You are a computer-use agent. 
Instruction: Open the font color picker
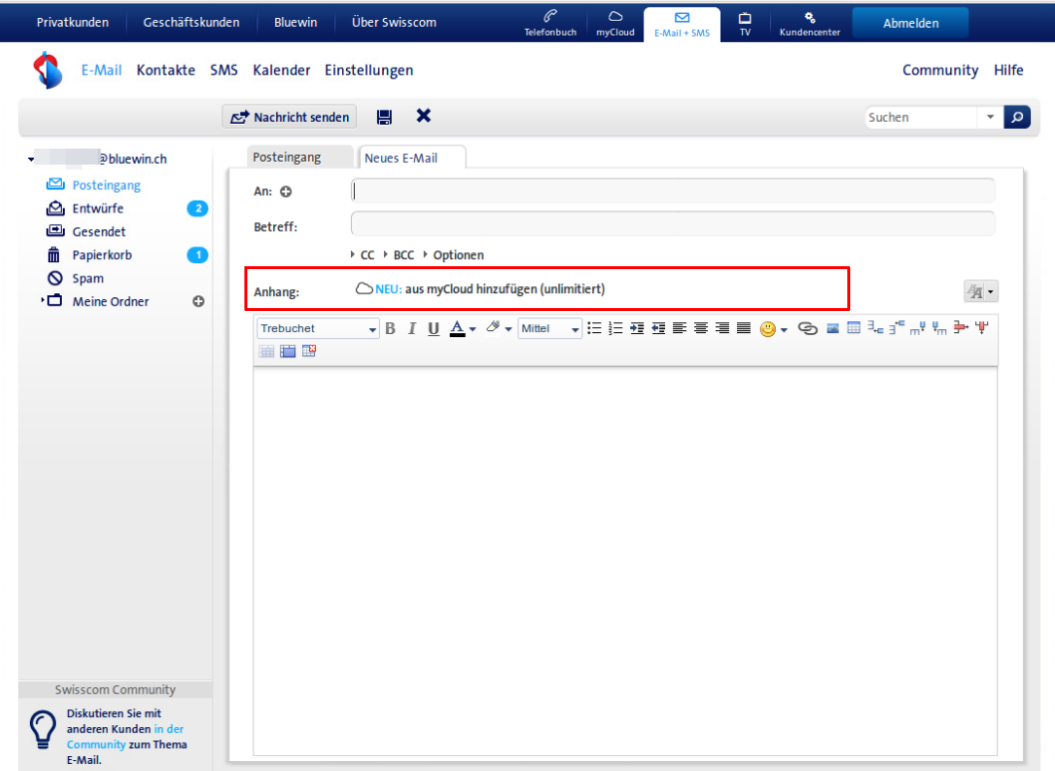[x=461, y=329]
